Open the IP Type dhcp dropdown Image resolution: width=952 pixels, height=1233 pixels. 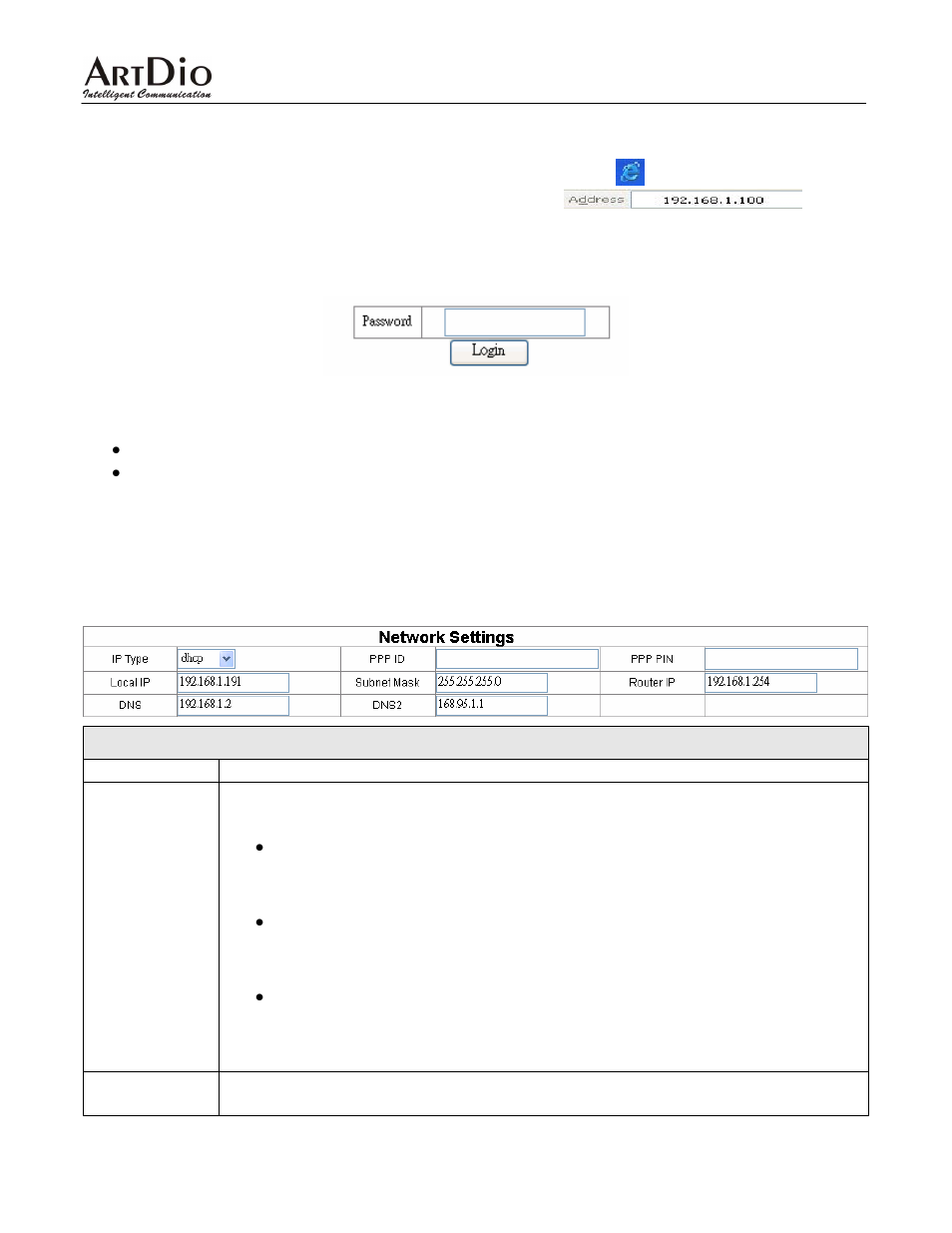coord(207,659)
